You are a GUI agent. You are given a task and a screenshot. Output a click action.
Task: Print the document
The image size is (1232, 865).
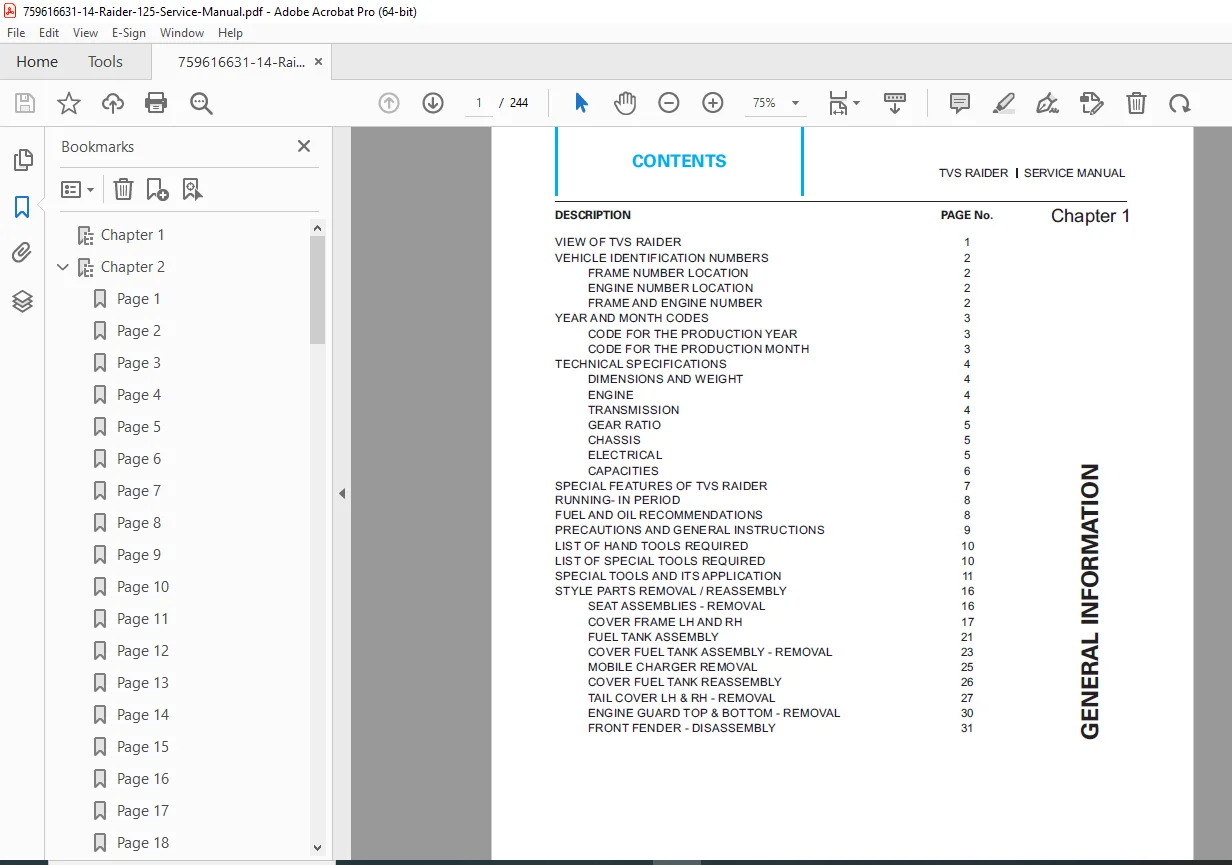(x=156, y=103)
